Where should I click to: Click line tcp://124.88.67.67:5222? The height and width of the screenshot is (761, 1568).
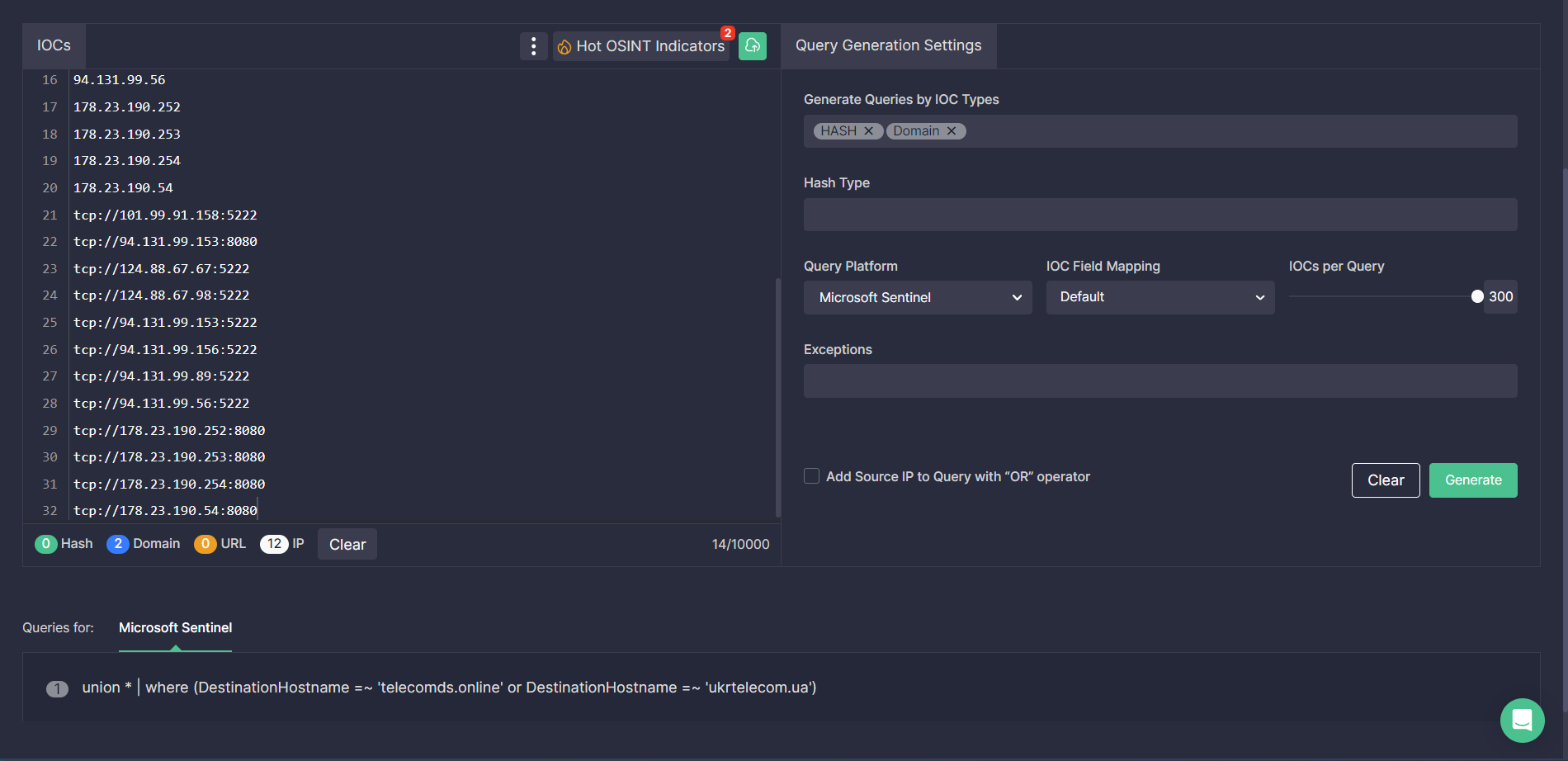pos(162,269)
